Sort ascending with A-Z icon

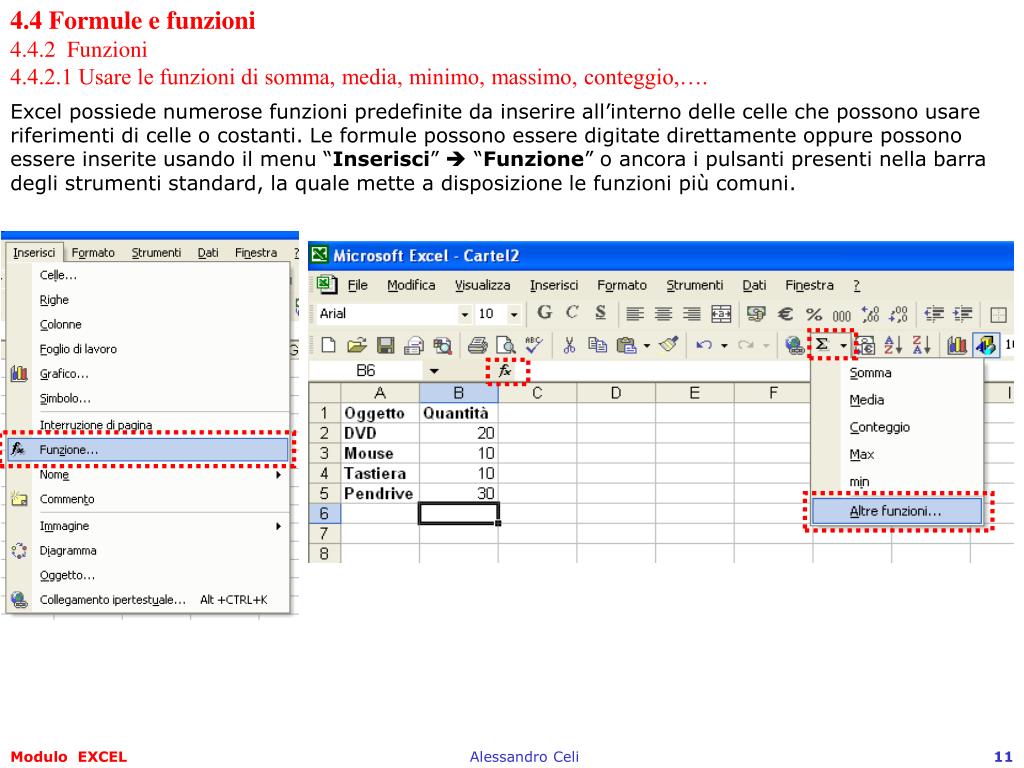click(x=892, y=345)
